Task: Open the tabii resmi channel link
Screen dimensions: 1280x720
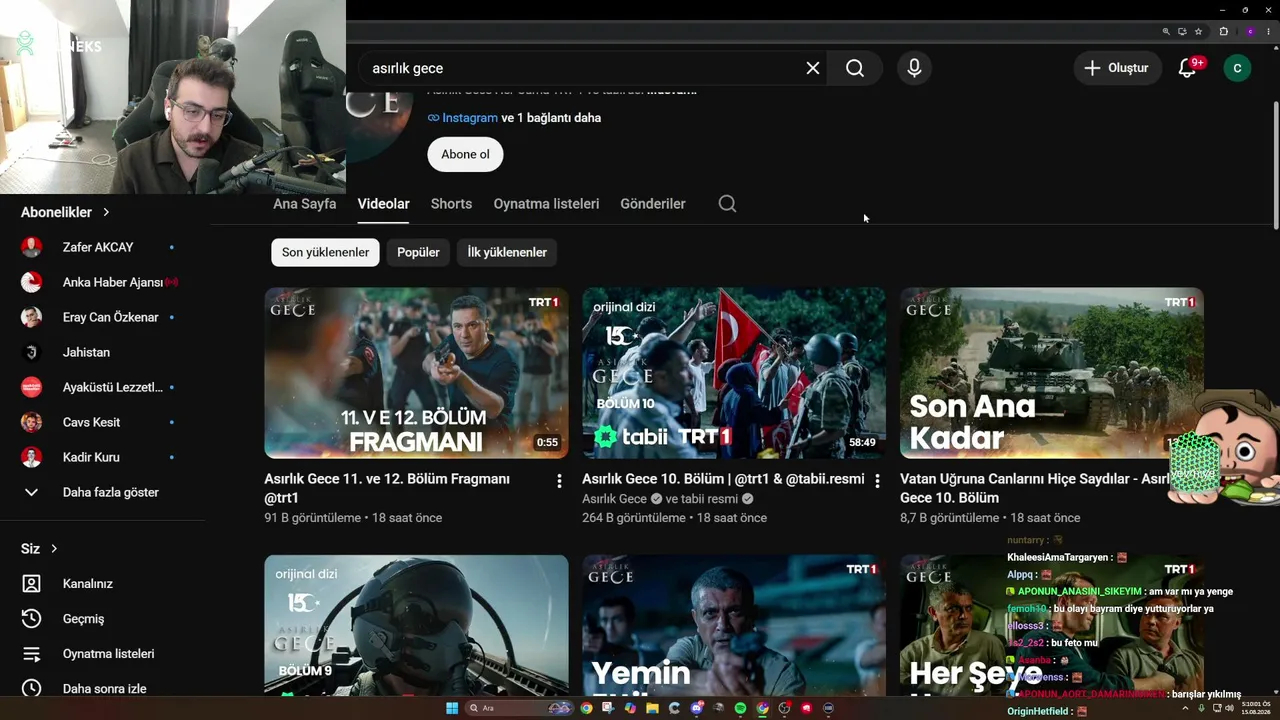Action: pyautogui.click(x=710, y=499)
